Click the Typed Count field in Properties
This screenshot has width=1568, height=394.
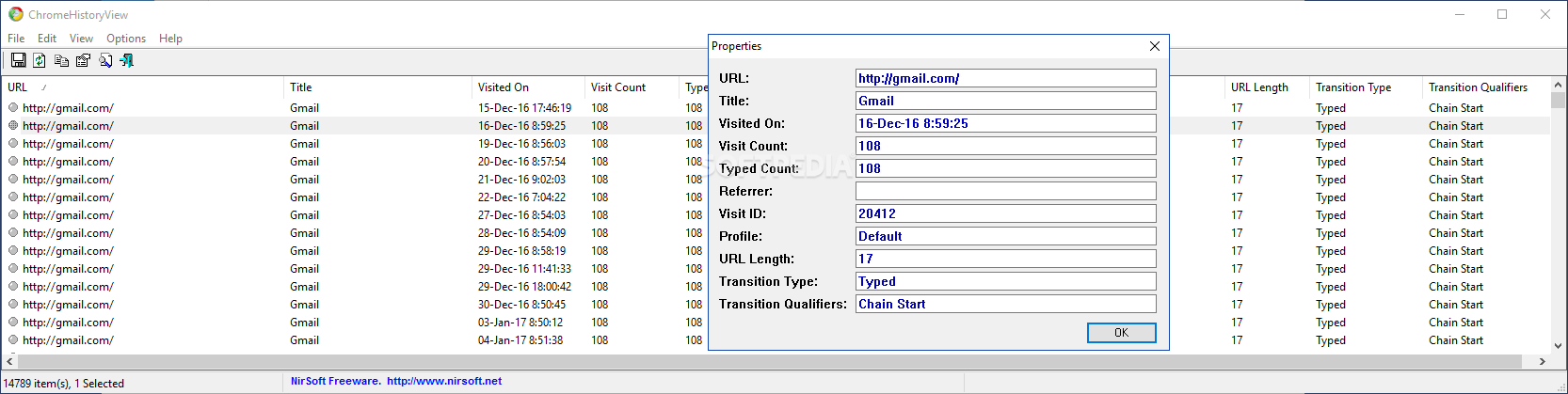coord(1005,168)
